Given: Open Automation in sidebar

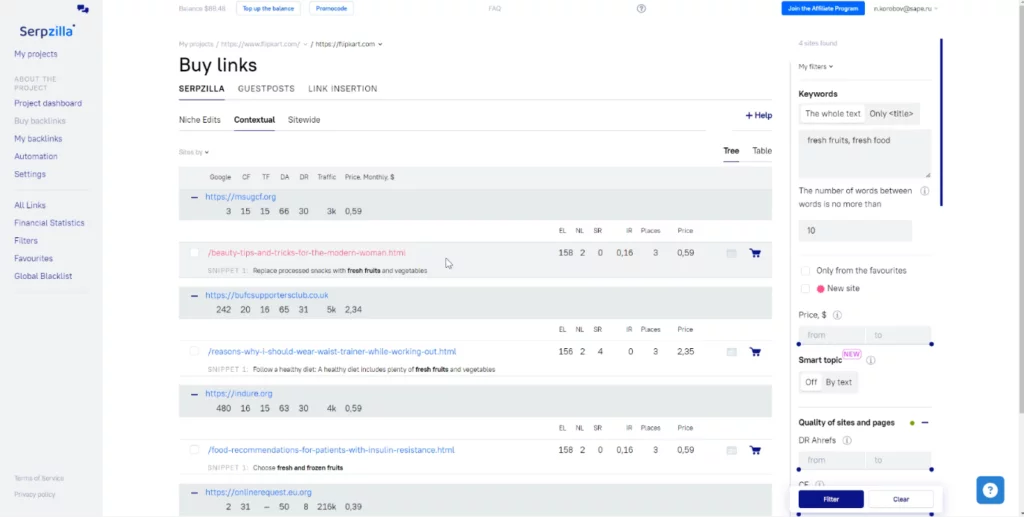Looking at the screenshot, I should point(36,157).
